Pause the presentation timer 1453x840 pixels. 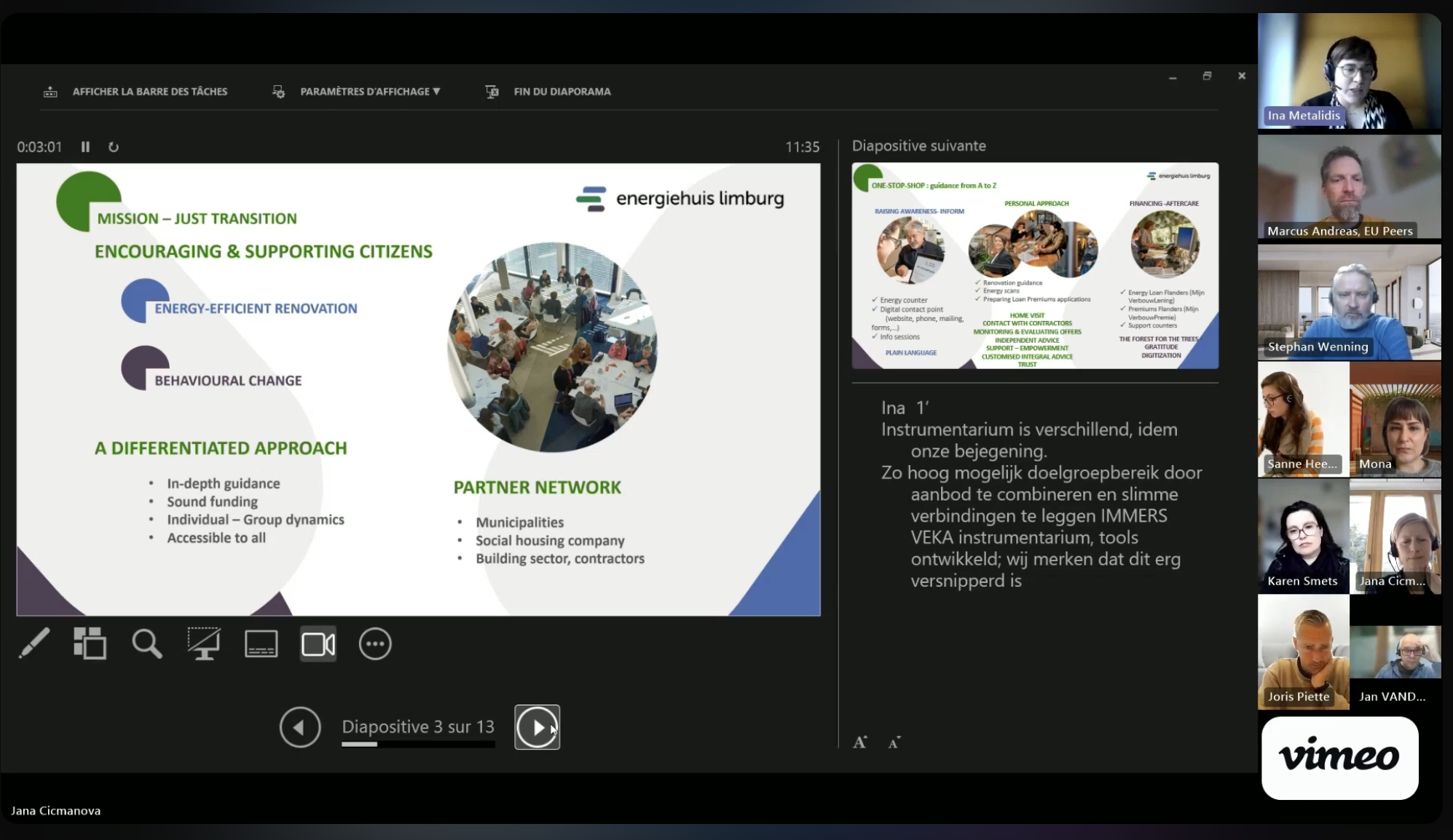click(x=85, y=147)
